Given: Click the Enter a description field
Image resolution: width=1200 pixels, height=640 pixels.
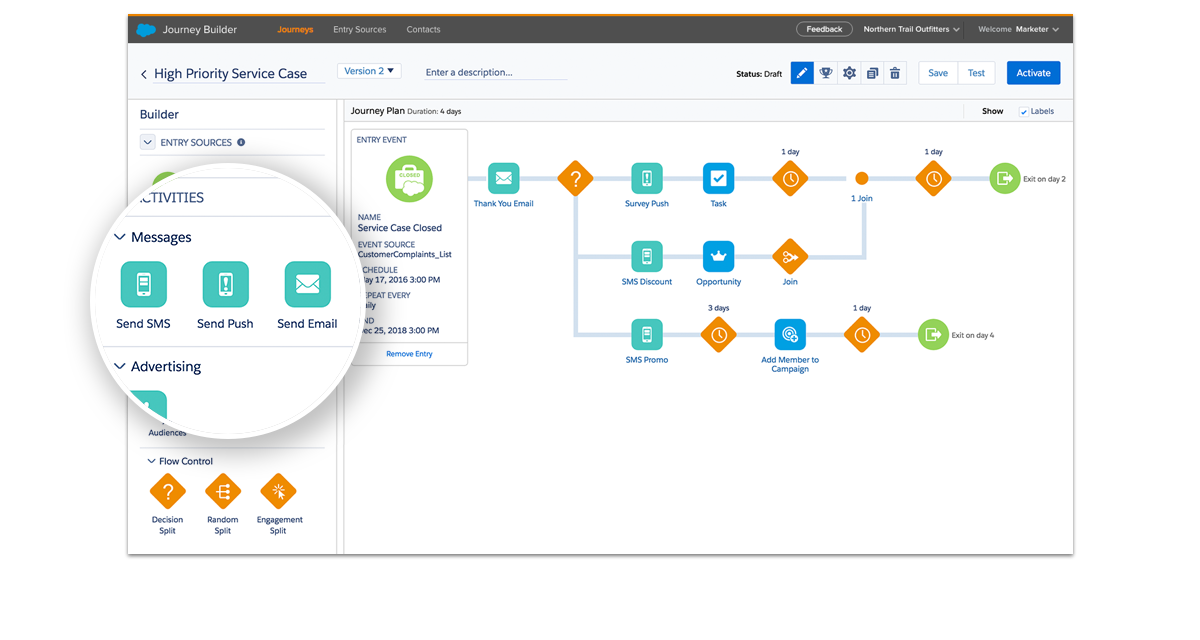Looking at the screenshot, I should pyautogui.click(x=495, y=73).
